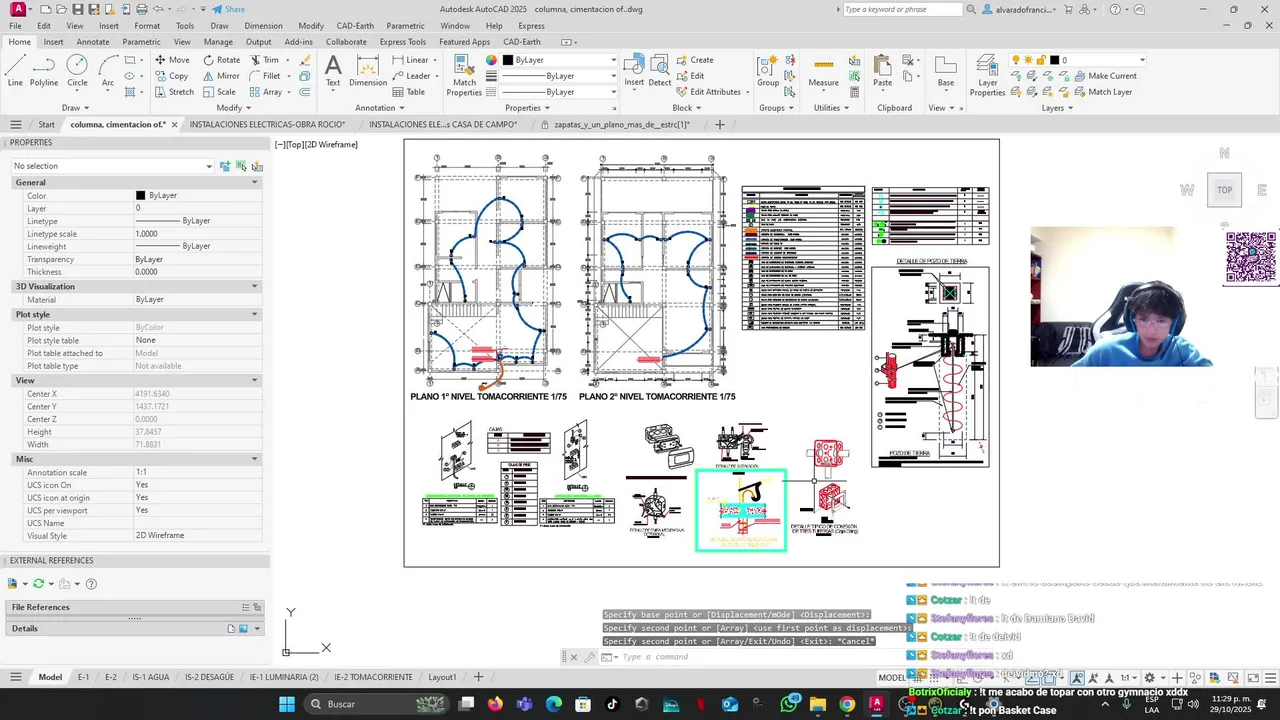The image size is (1280, 720).
Task: Click the Group tool
Action: click(768, 70)
